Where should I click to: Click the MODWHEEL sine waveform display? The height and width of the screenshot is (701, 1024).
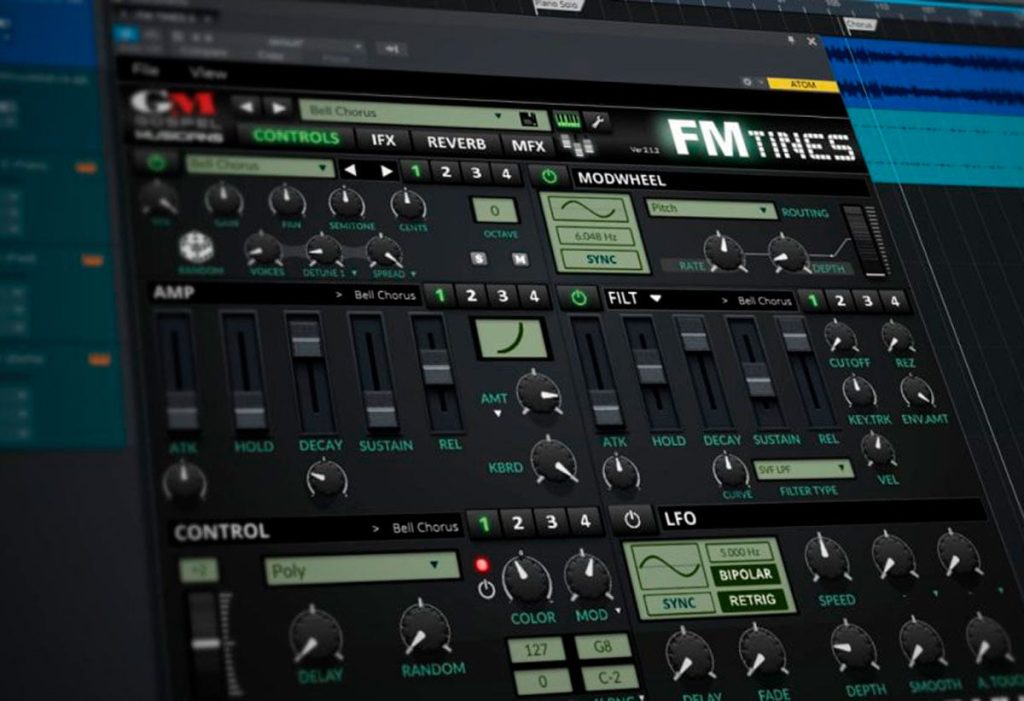click(589, 210)
